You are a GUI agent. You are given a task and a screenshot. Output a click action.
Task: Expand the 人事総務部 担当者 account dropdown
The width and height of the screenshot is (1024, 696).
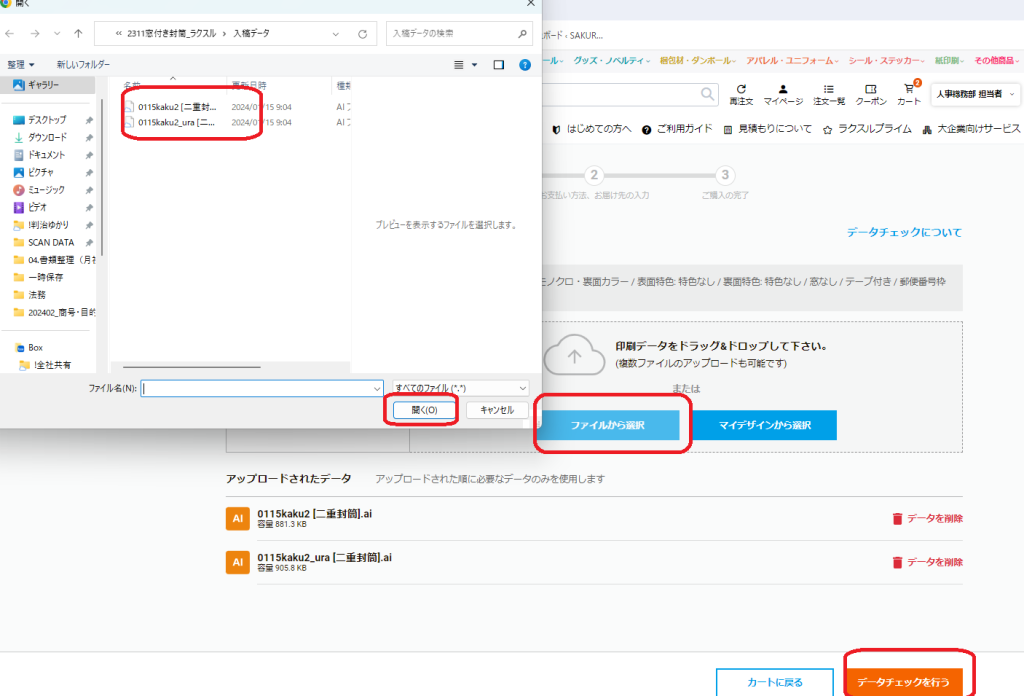point(975,94)
